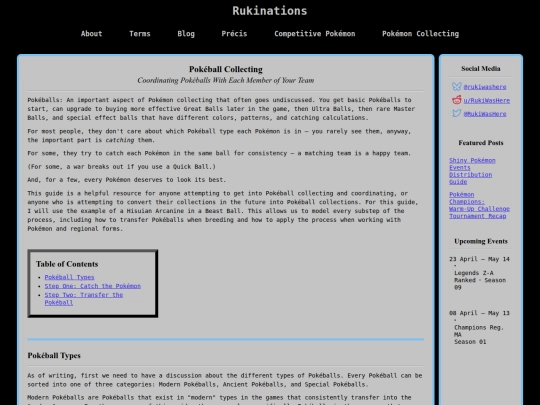Screen dimensions: 540x405
Task: Navigate to Précis
Action: pyautogui.click(x=234, y=34)
